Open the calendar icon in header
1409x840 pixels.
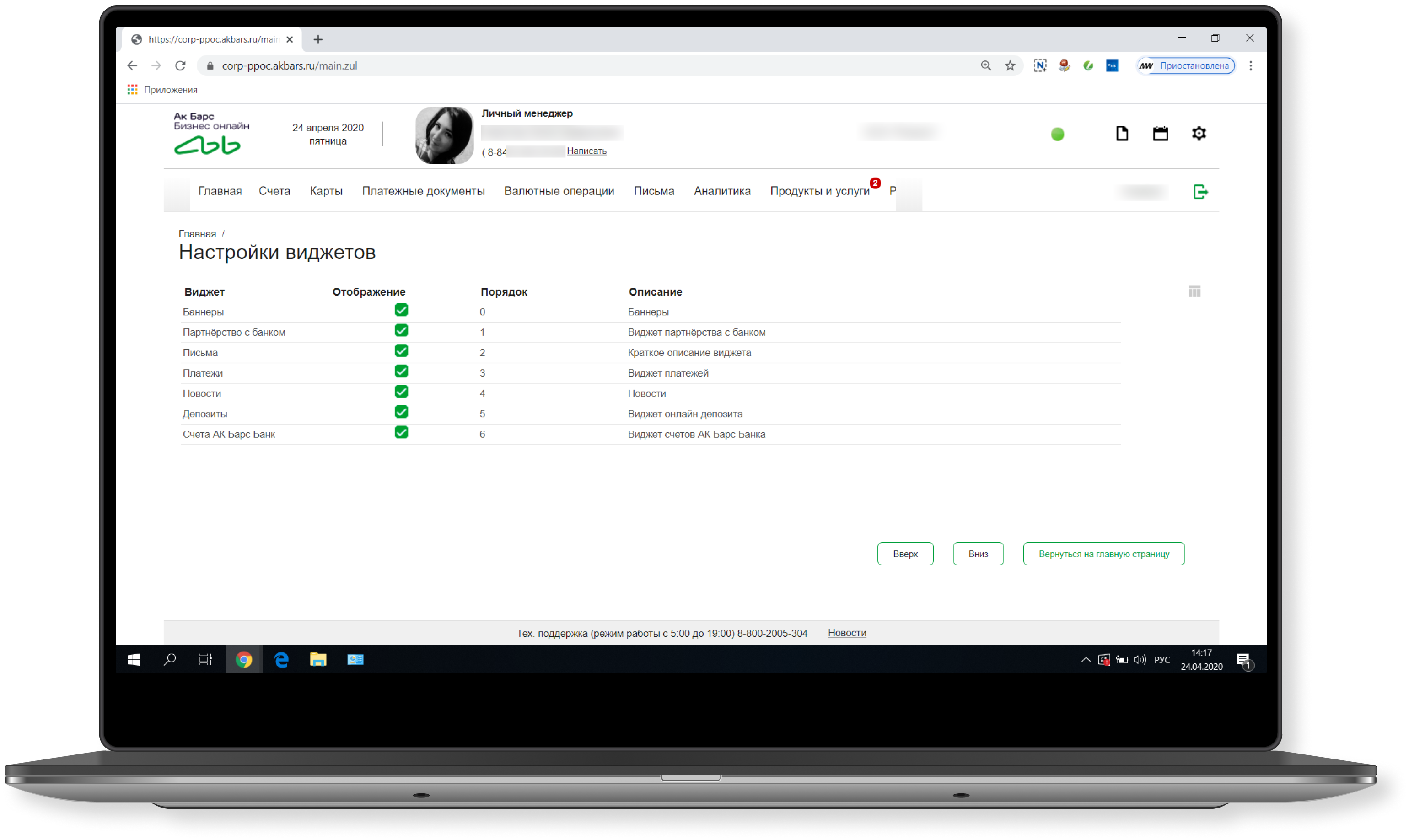(x=1160, y=134)
